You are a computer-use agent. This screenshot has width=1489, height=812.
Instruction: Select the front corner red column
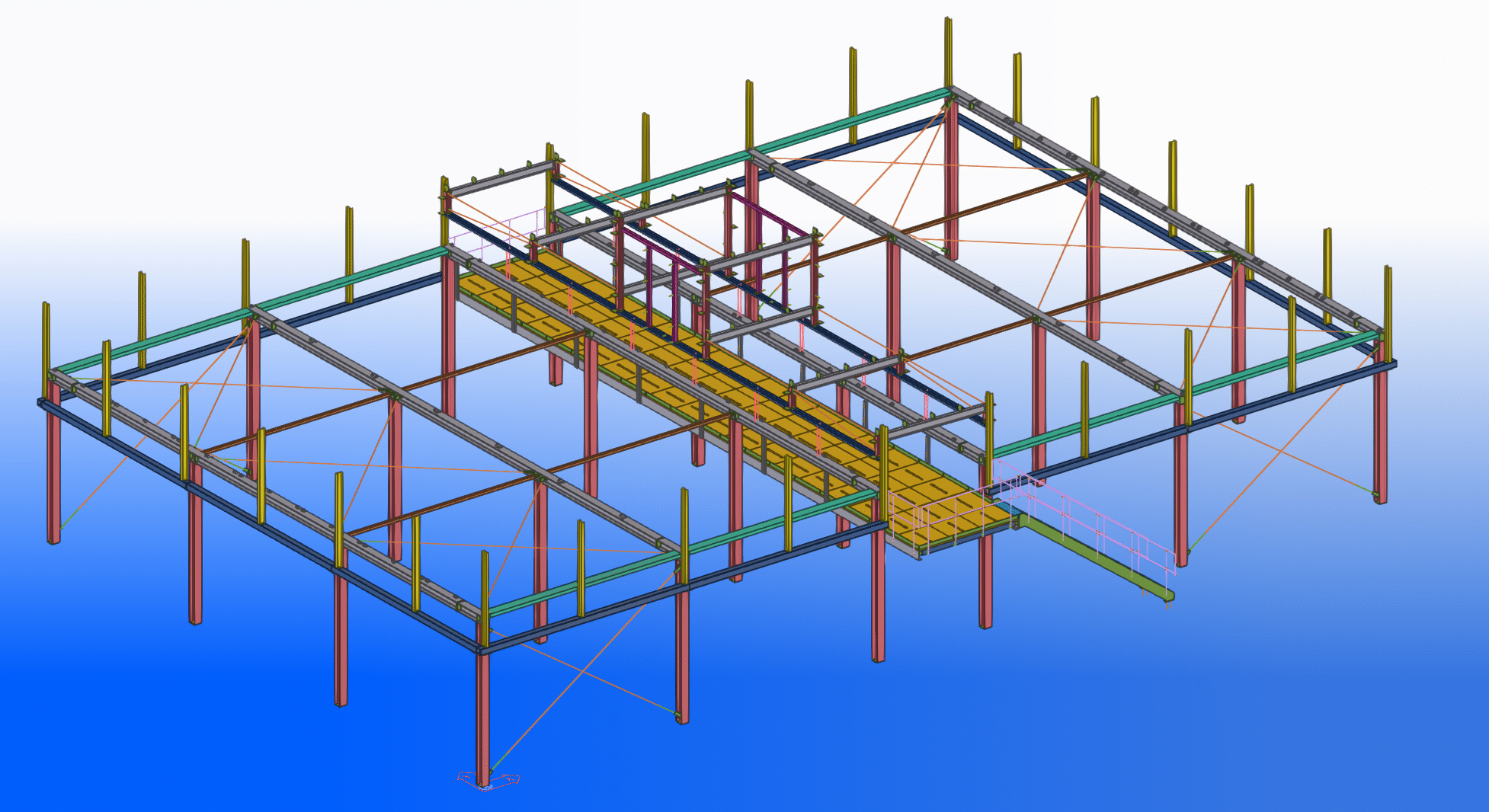(482, 716)
